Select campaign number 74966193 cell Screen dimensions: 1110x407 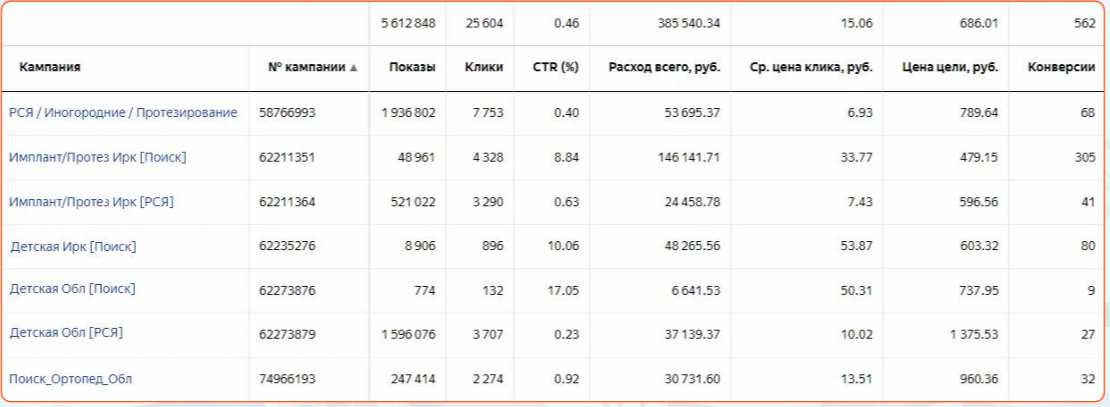pos(287,379)
